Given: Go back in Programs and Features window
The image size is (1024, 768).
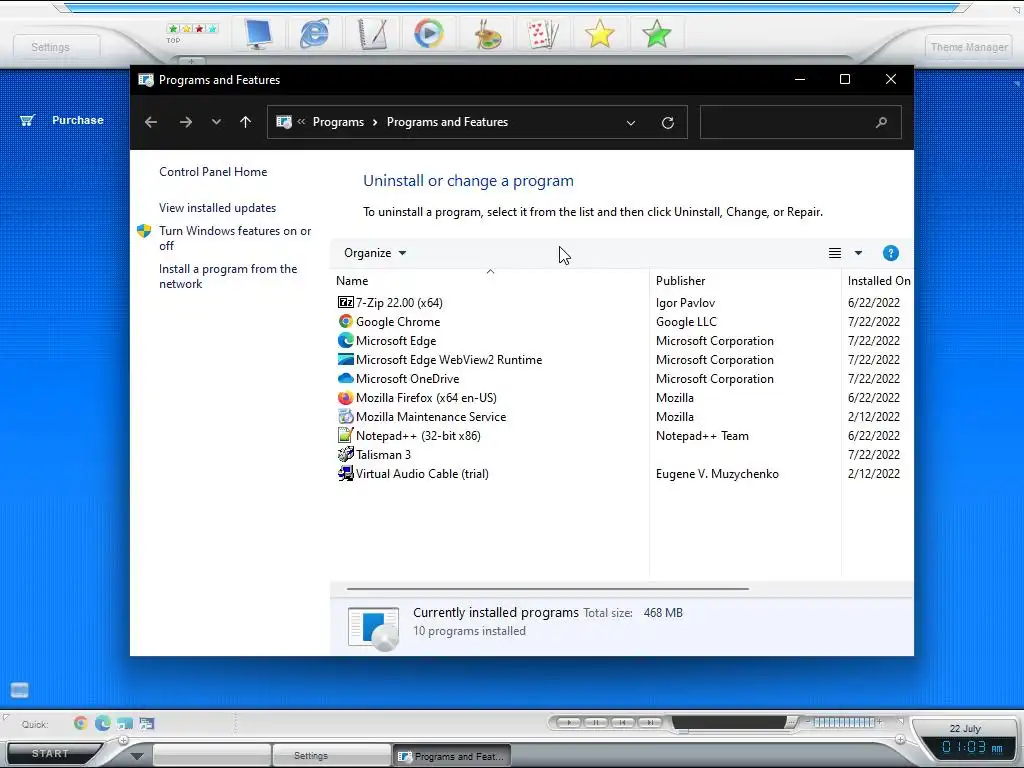Looking at the screenshot, I should pyautogui.click(x=151, y=122).
